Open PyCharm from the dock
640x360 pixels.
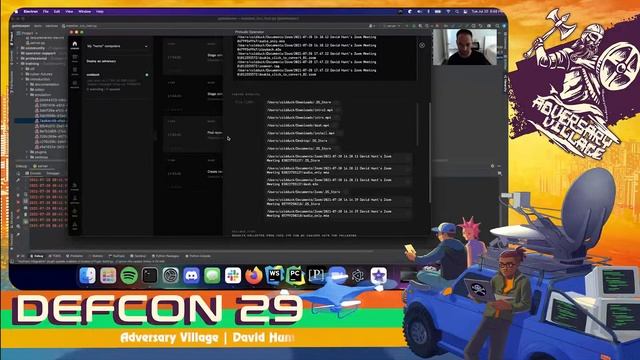(295, 276)
